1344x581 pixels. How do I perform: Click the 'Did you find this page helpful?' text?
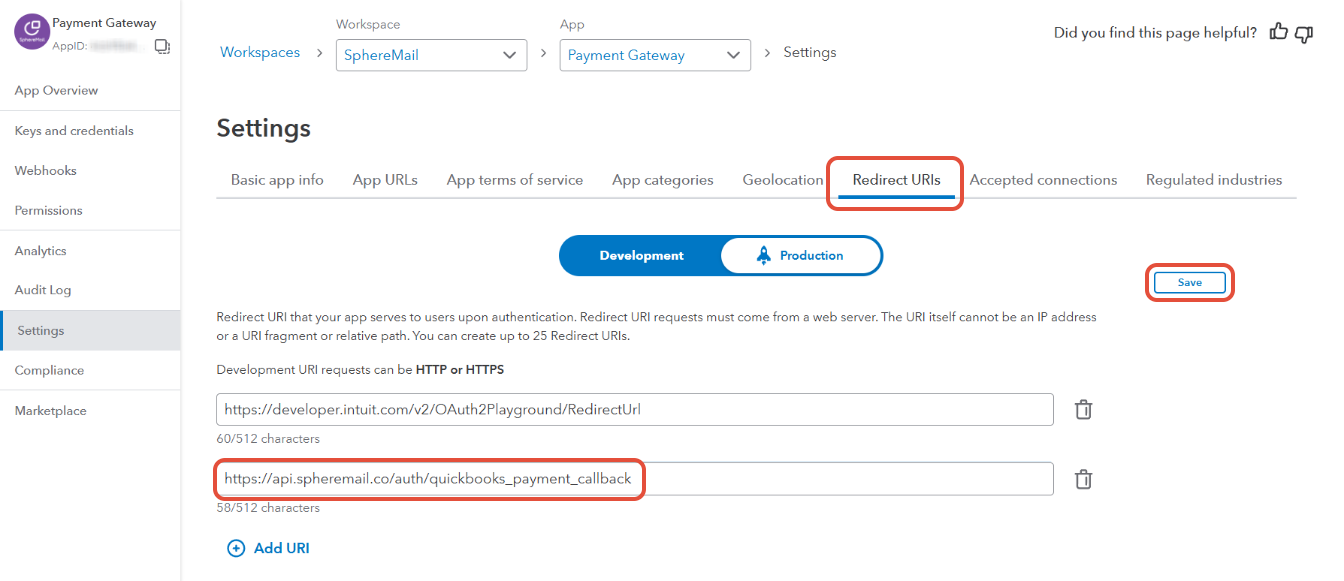point(1155,33)
